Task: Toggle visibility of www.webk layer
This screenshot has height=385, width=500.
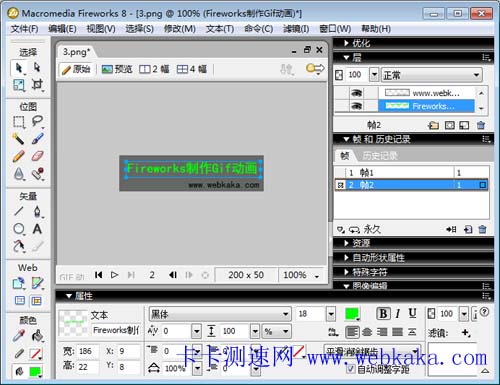Action: coord(356,93)
